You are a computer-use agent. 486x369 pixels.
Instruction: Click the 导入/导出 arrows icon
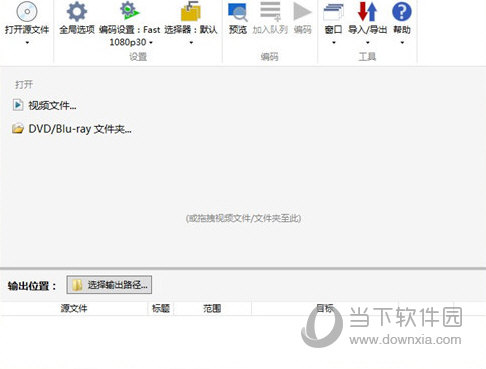[367, 11]
